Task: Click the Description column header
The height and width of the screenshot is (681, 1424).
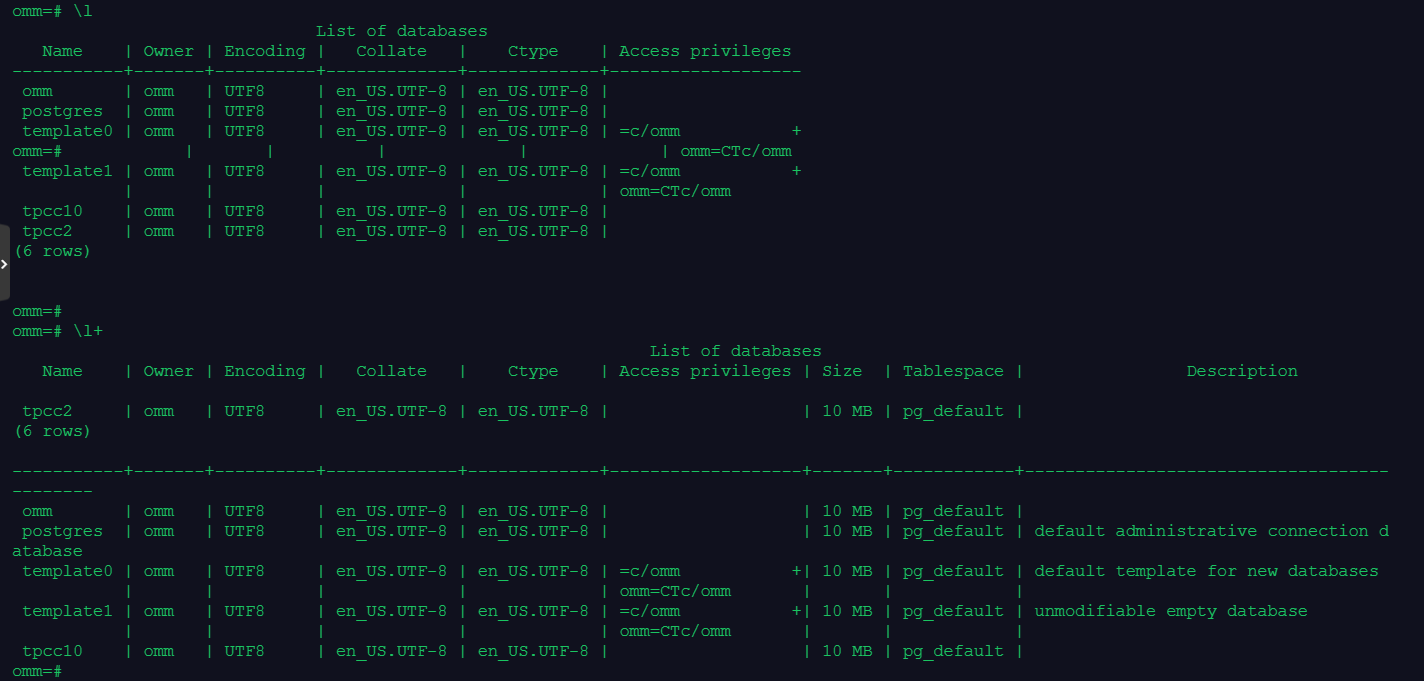Action: 1241,371
